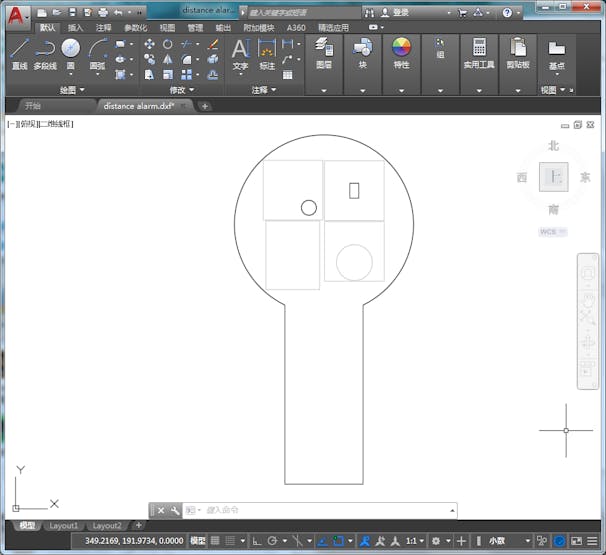Open the Clipboard (剪贴板) panel
The height and width of the screenshot is (555, 606).
pyautogui.click(x=518, y=52)
